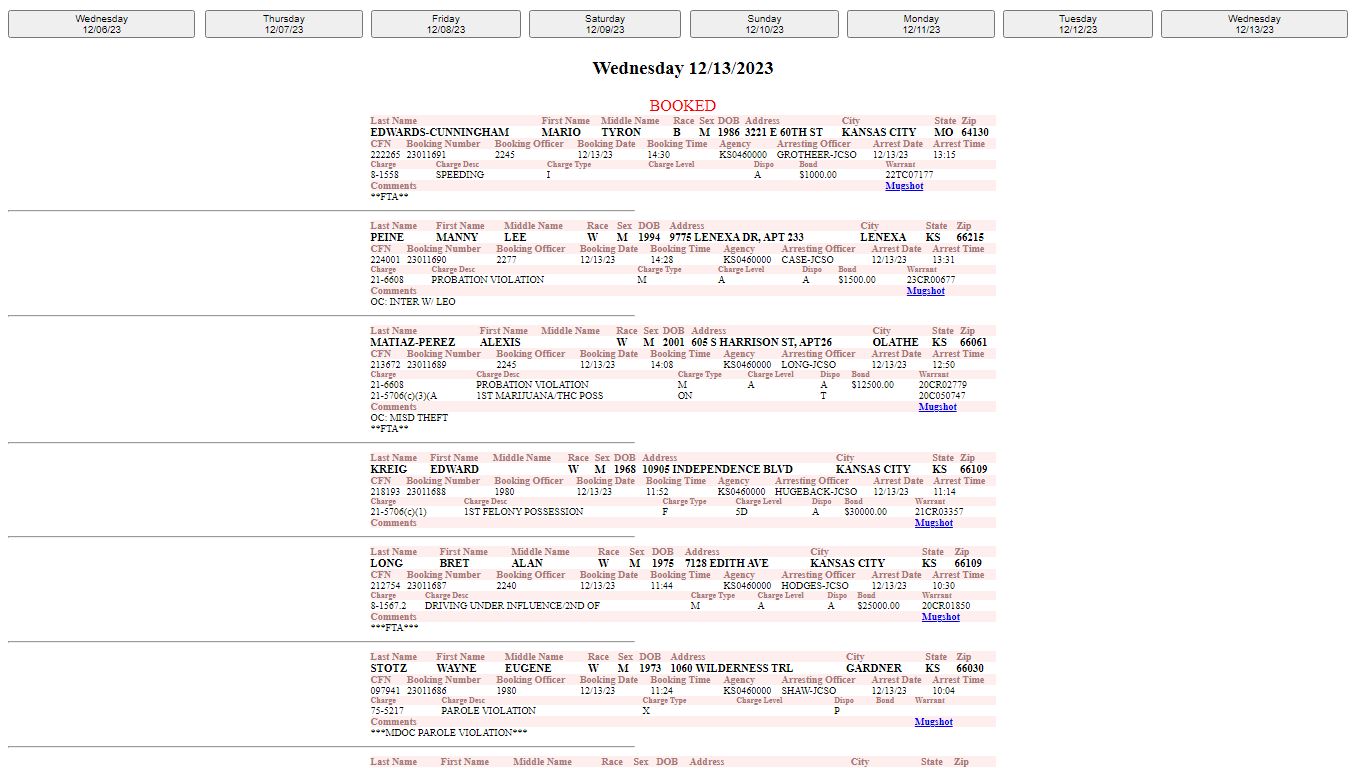Select charge 1ST MARIJUANA/THC POSS

point(539,396)
